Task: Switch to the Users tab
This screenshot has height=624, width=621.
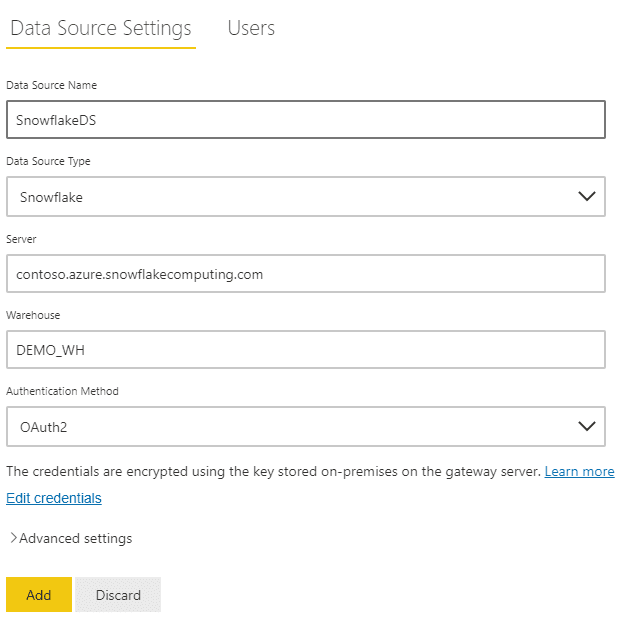Action: 251,28
